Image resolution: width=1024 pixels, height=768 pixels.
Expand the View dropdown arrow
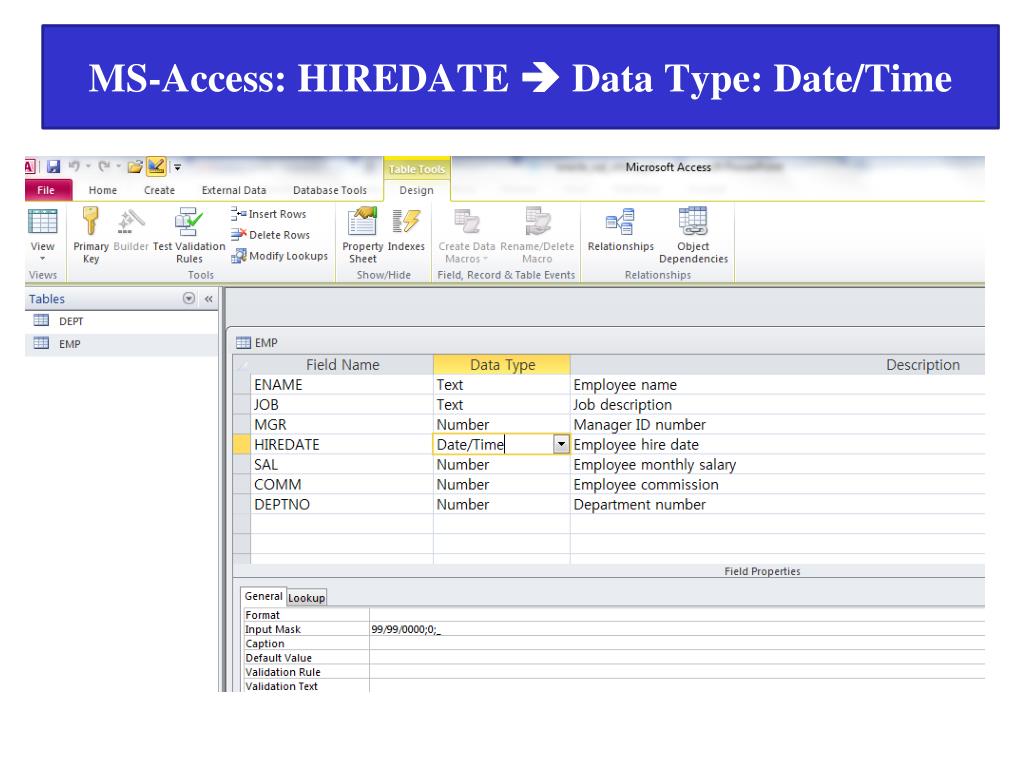tap(42, 259)
